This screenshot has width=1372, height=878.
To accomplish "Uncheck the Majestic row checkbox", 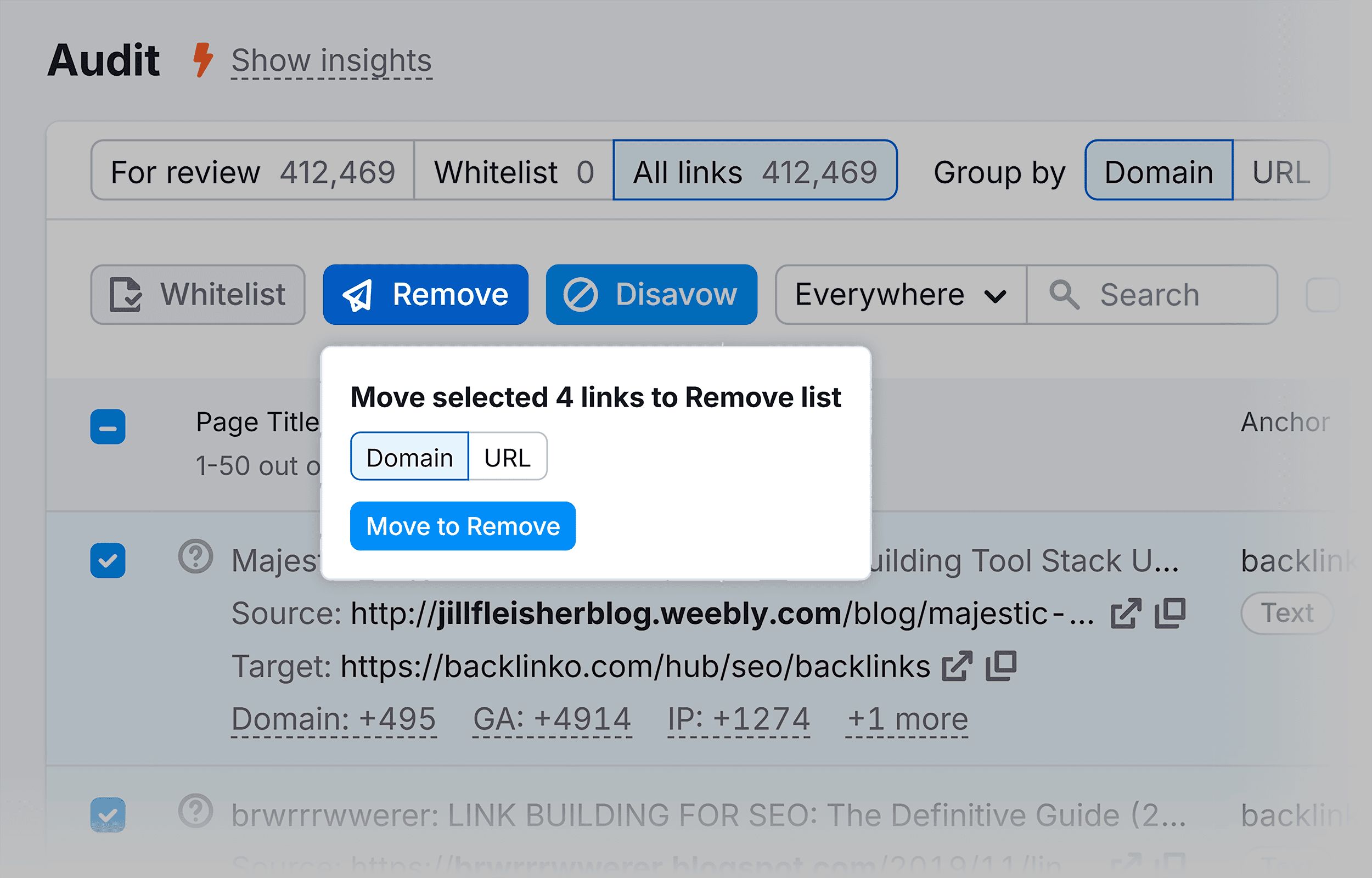I will pyautogui.click(x=108, y=560).
